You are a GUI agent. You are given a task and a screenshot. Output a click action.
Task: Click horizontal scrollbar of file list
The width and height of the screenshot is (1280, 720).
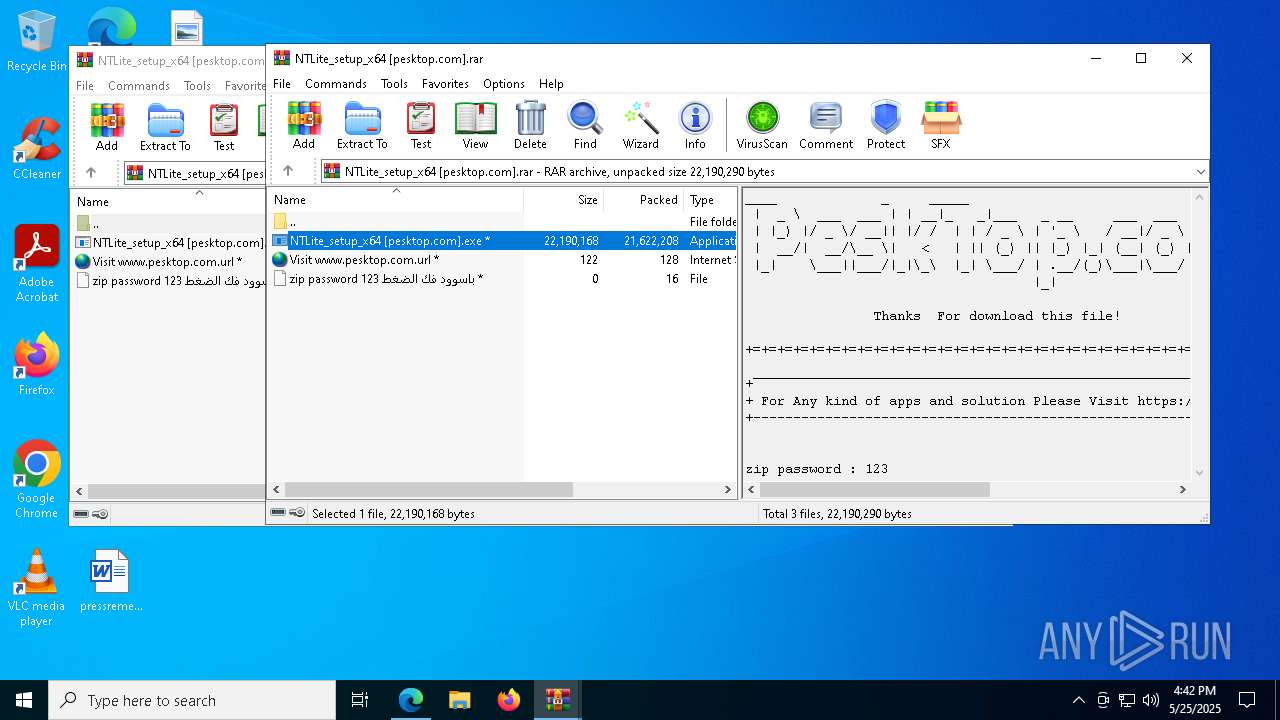tap(429, 490)
